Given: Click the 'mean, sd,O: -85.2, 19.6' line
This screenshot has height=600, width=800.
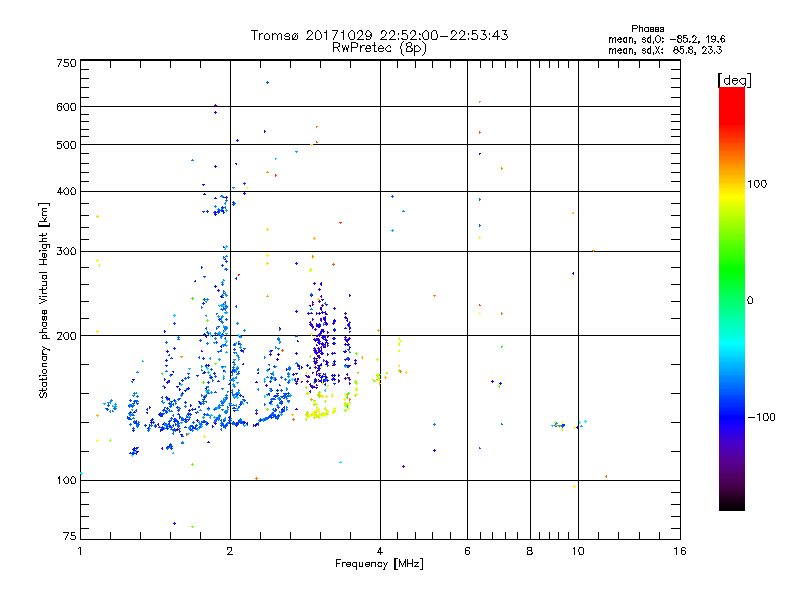Looking at the screenshot, I should click(666, 39).
